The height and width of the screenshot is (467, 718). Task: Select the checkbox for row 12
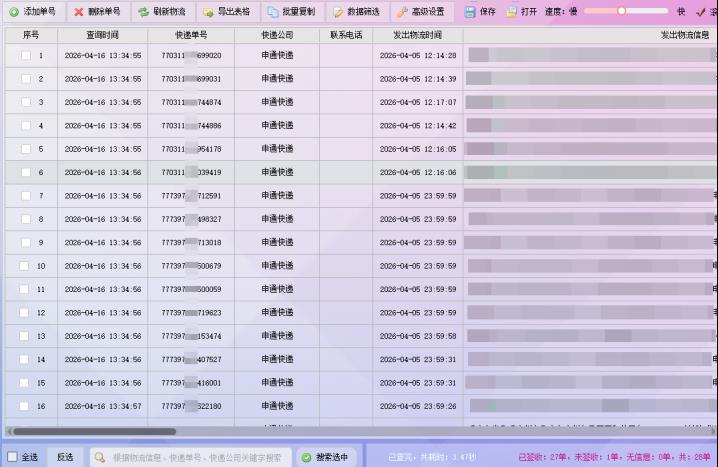[26, 313]
